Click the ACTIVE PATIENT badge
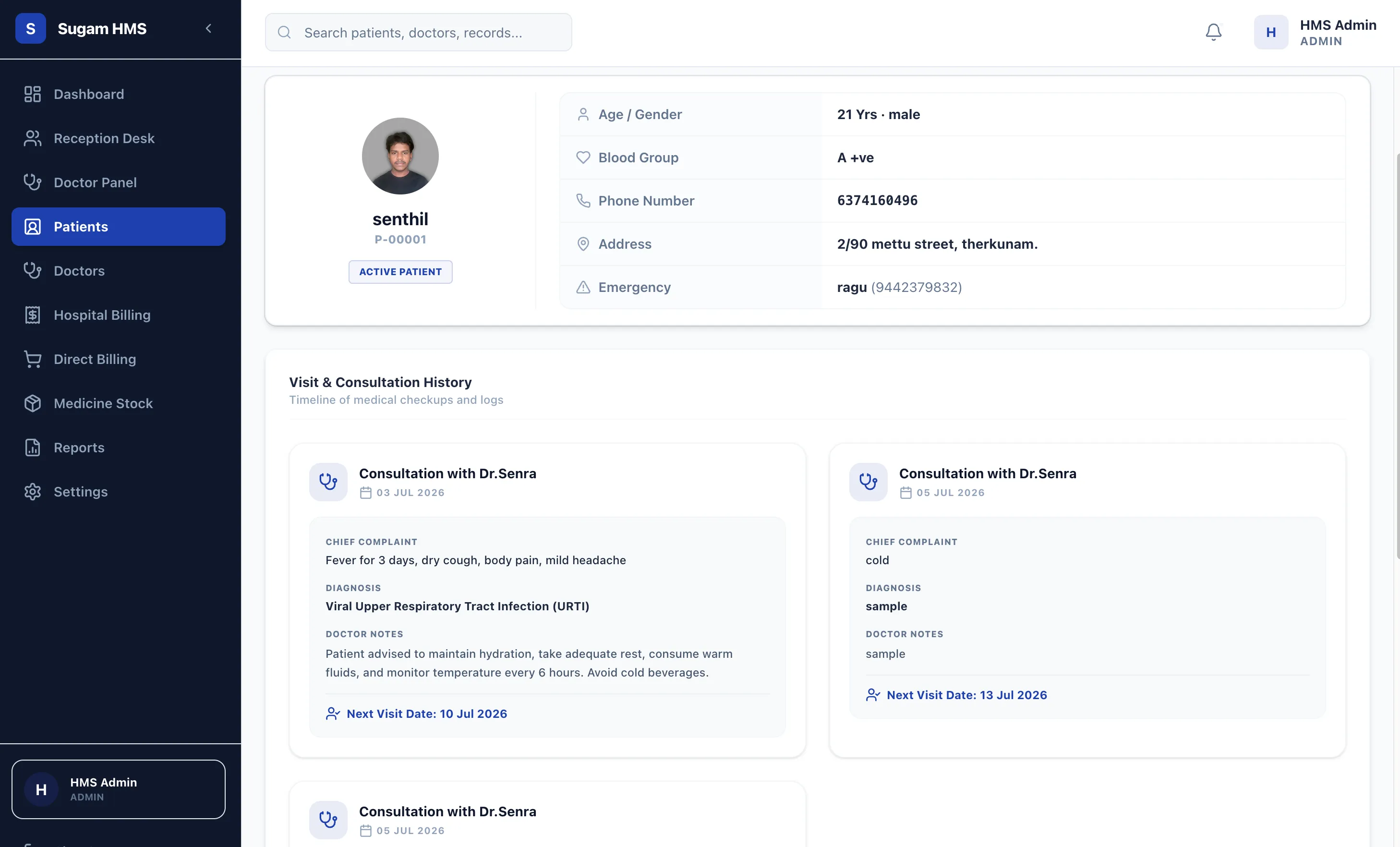The image size is (1400, 847). click(x=400, y=272)
